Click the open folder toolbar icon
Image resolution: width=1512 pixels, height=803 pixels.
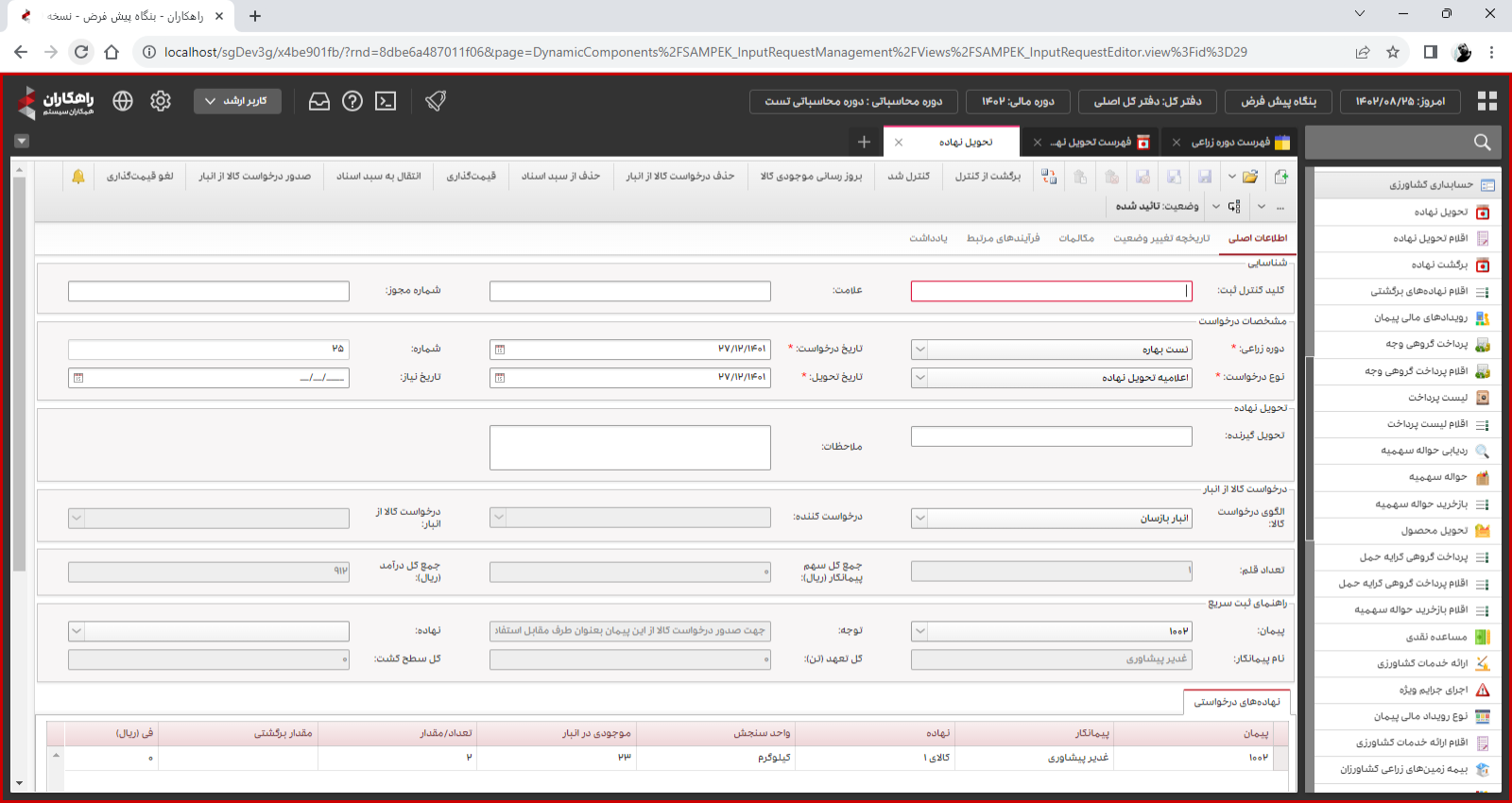(x=1250, y=177)
